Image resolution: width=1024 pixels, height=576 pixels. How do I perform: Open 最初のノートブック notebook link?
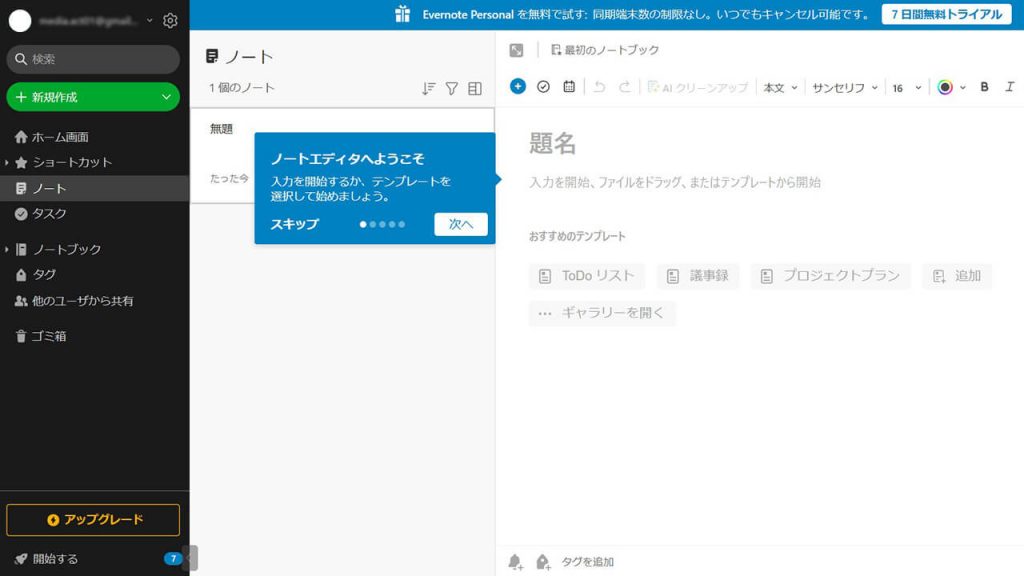click(605, 50)
